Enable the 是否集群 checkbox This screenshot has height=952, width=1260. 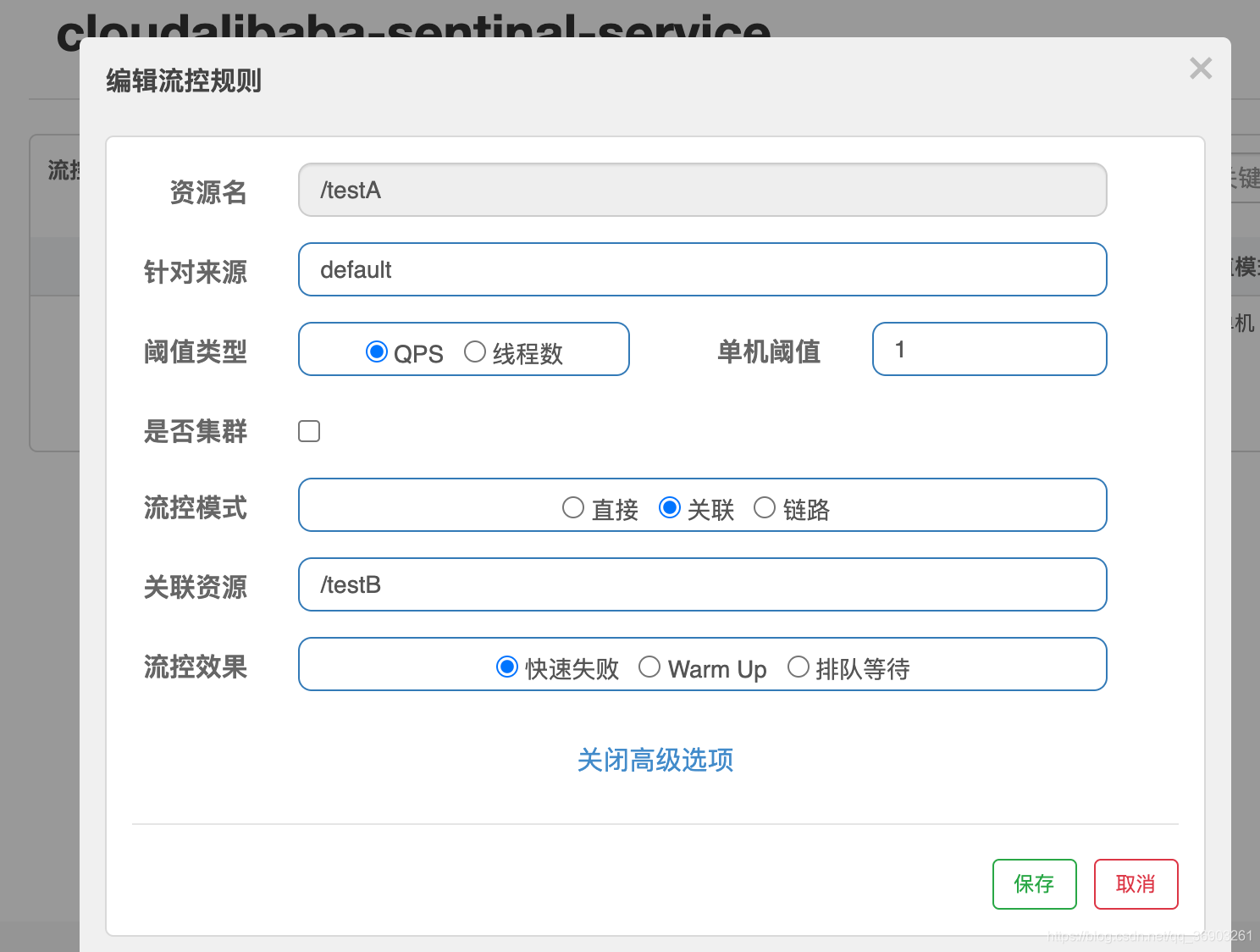pyautogui.click(x=309, y=431)
